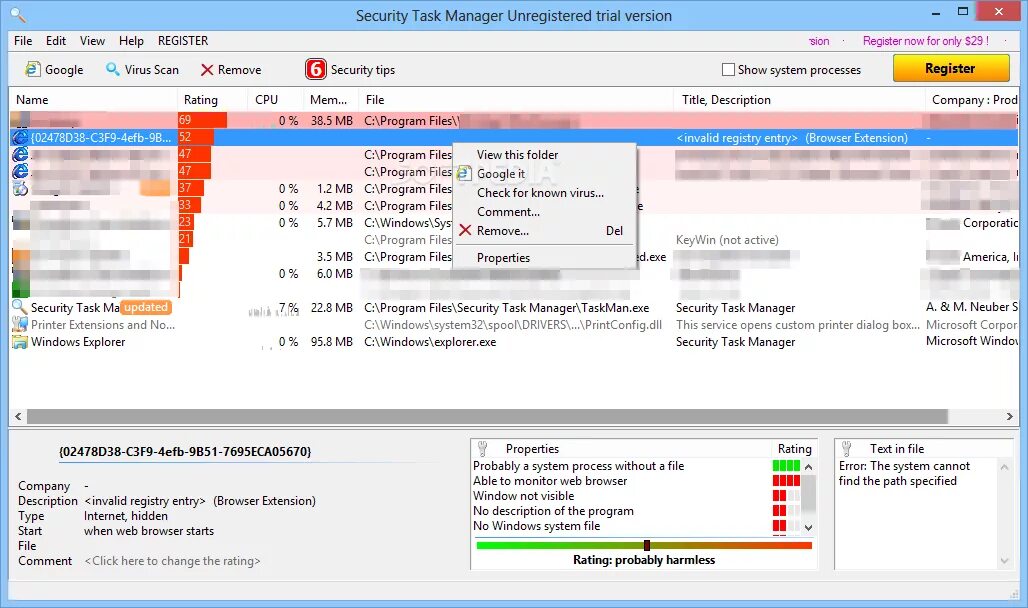Open the Help menu
The width and height of the screenshot is (1028, 608).
pos(131,41)
